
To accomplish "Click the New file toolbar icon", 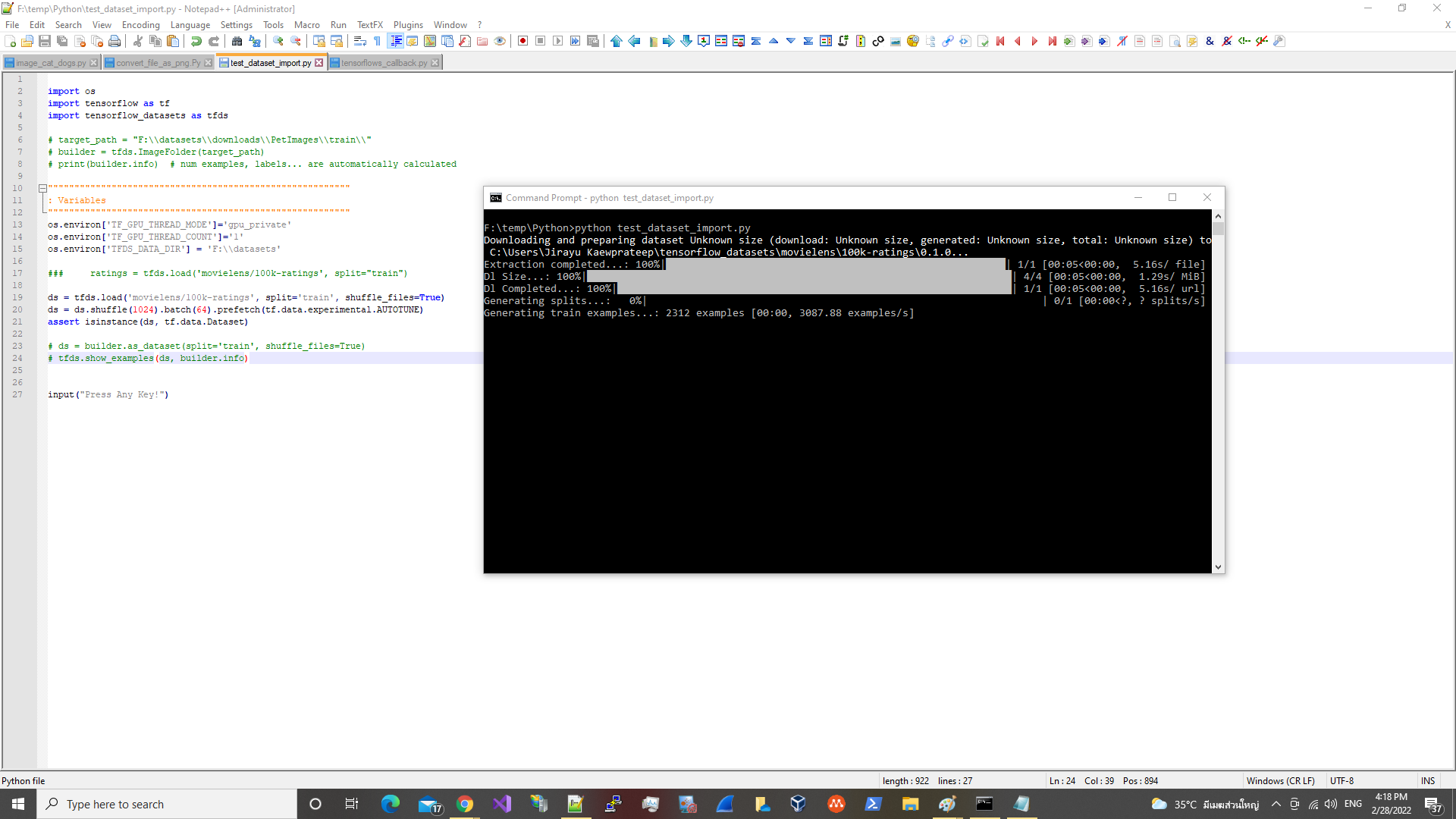I will 11,41.
